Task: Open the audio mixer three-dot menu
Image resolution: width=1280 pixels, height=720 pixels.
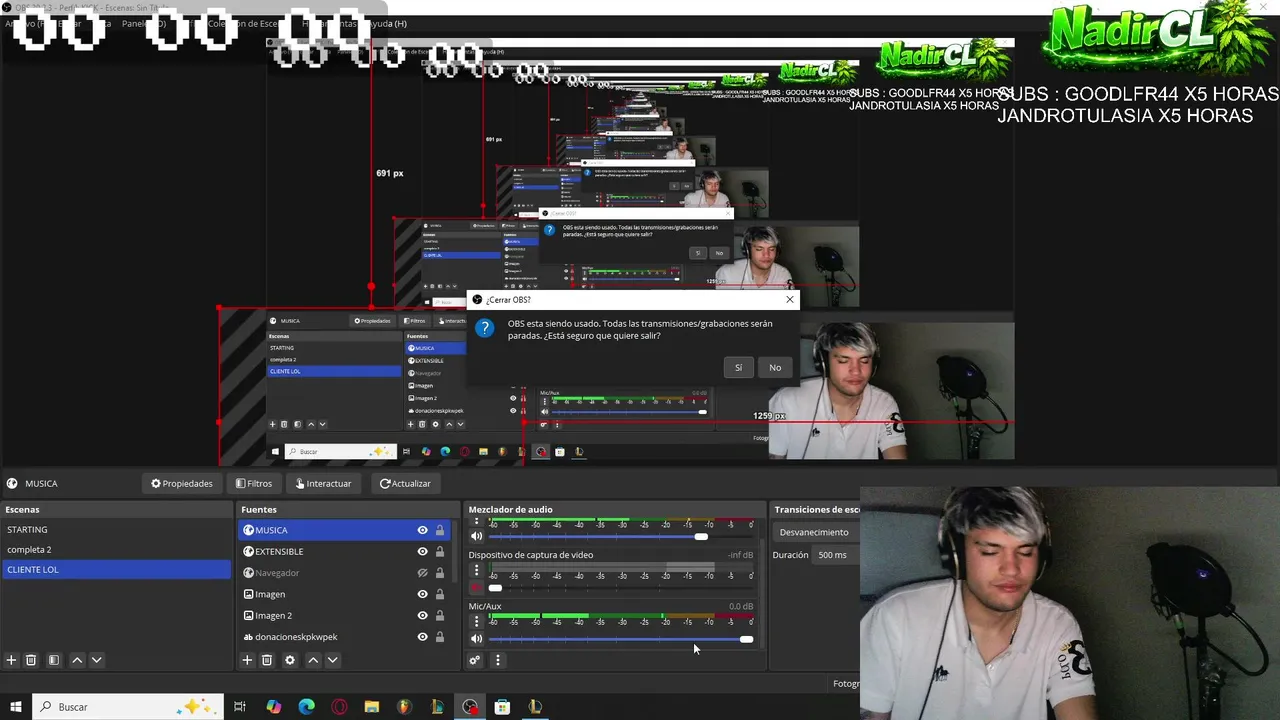Action: click(x=497, y=660)
